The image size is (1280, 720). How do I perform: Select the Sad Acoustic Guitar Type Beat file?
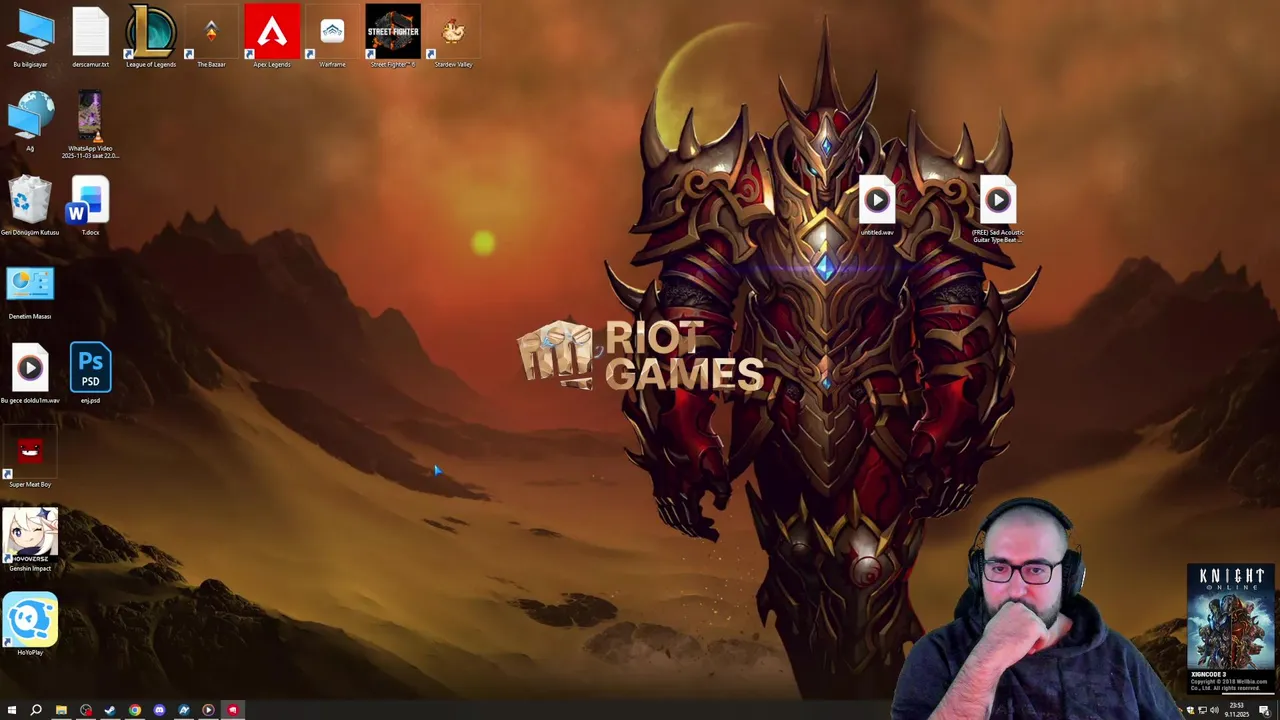(x=997, y=210)
